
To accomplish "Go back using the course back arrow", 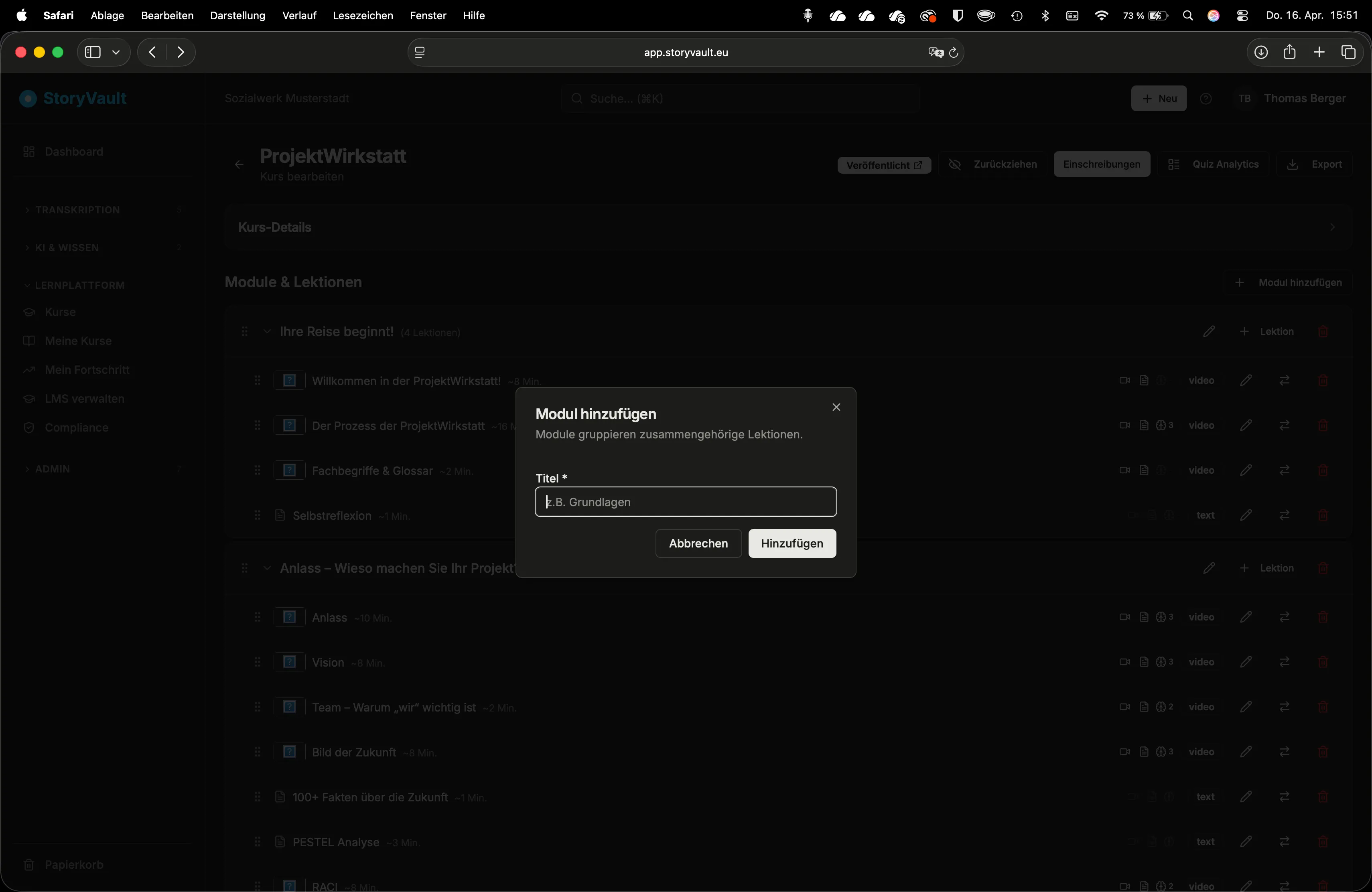I will pos(239,165).
